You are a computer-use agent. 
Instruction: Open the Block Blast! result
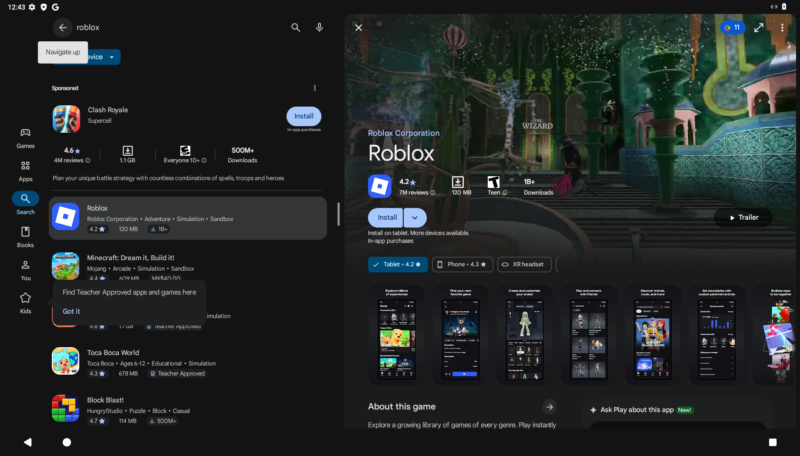click(188, 409)
